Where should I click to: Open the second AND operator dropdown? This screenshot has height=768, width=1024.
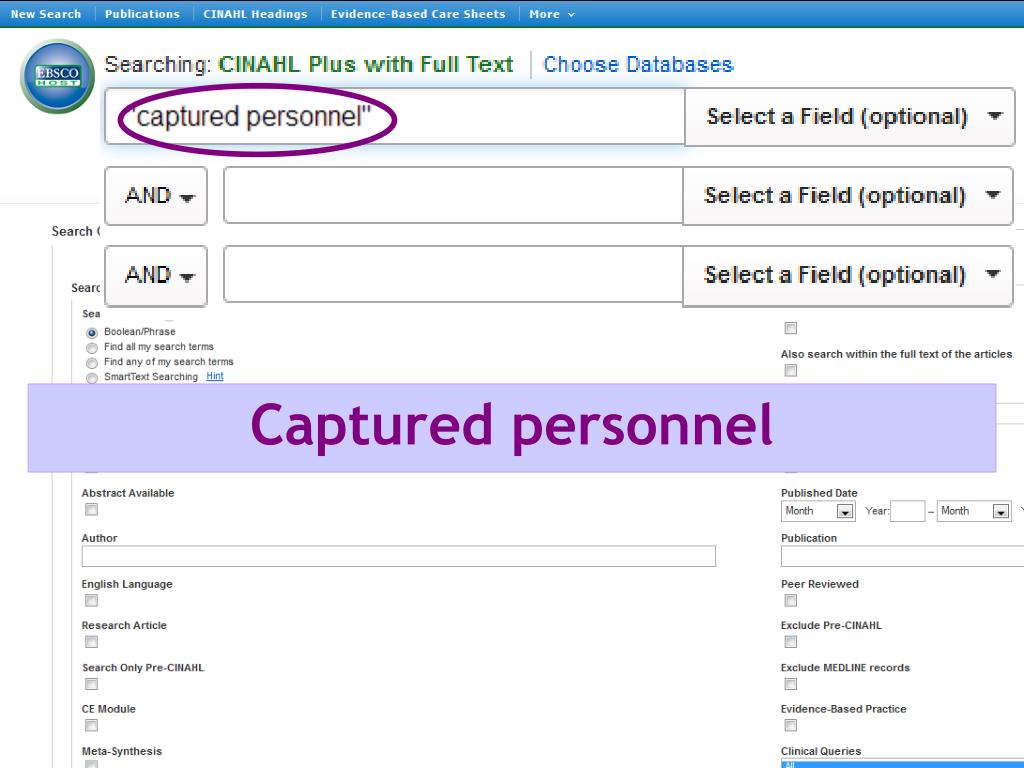coord(156,276)
